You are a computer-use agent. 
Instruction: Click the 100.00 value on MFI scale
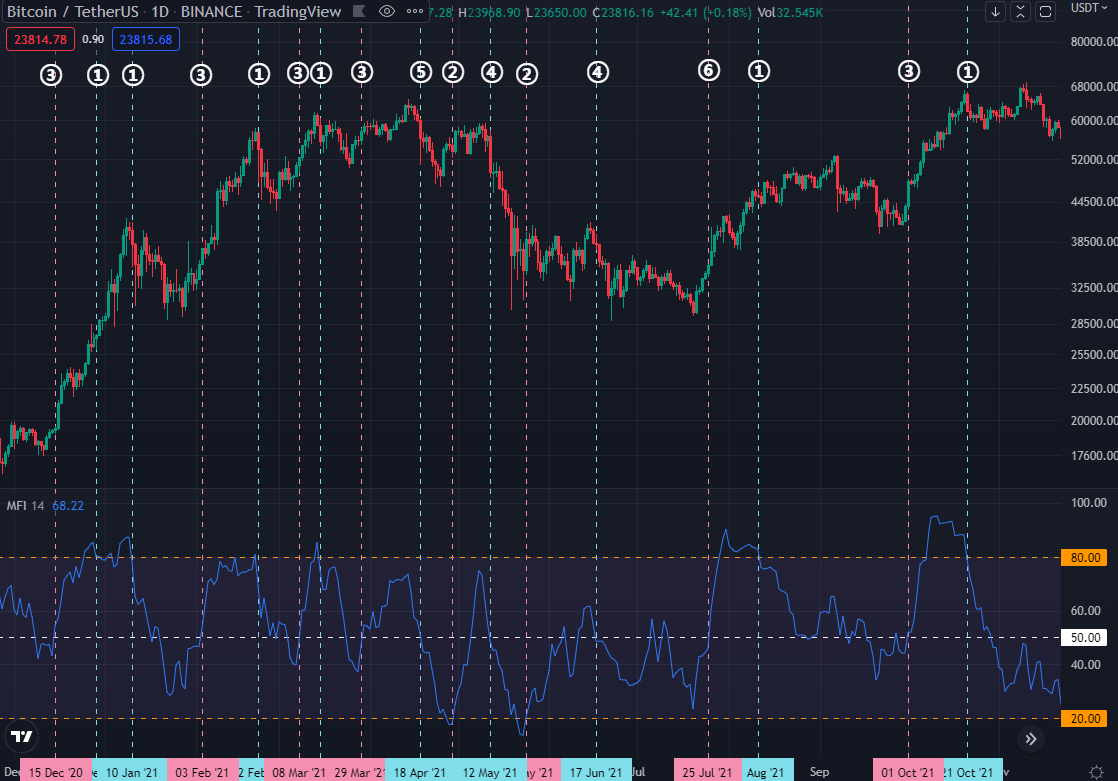(1089, 503)
